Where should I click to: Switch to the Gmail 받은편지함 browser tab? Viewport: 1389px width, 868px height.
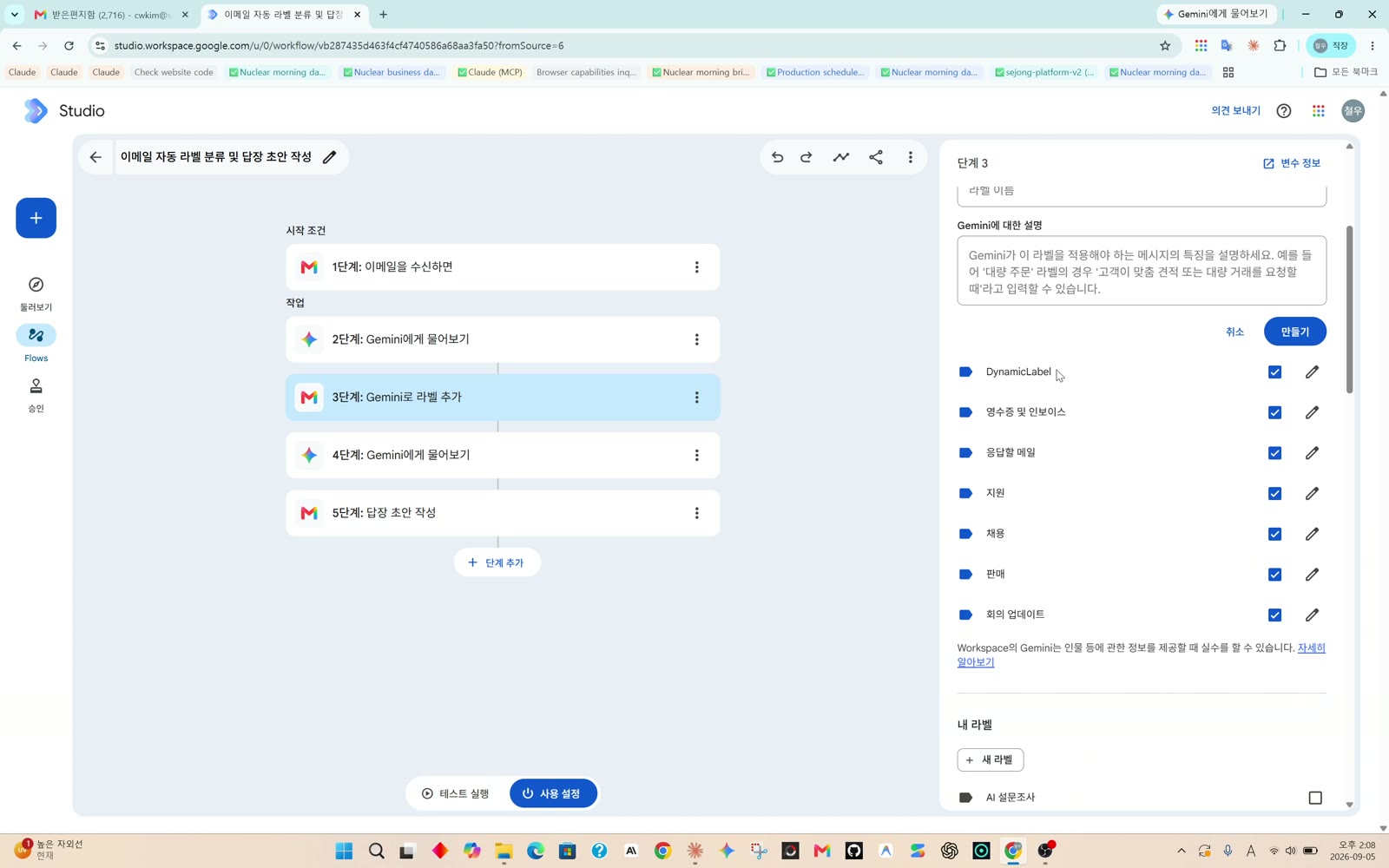tap(111, 15)
